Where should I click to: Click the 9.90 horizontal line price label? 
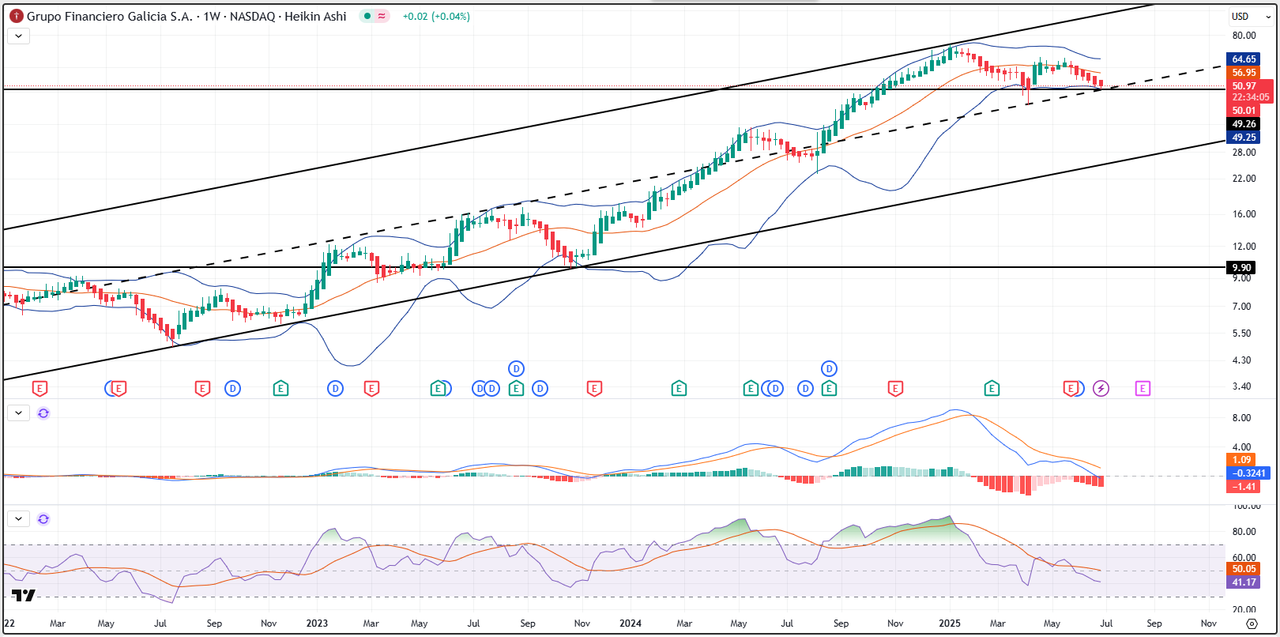(x=1241, y=267)
